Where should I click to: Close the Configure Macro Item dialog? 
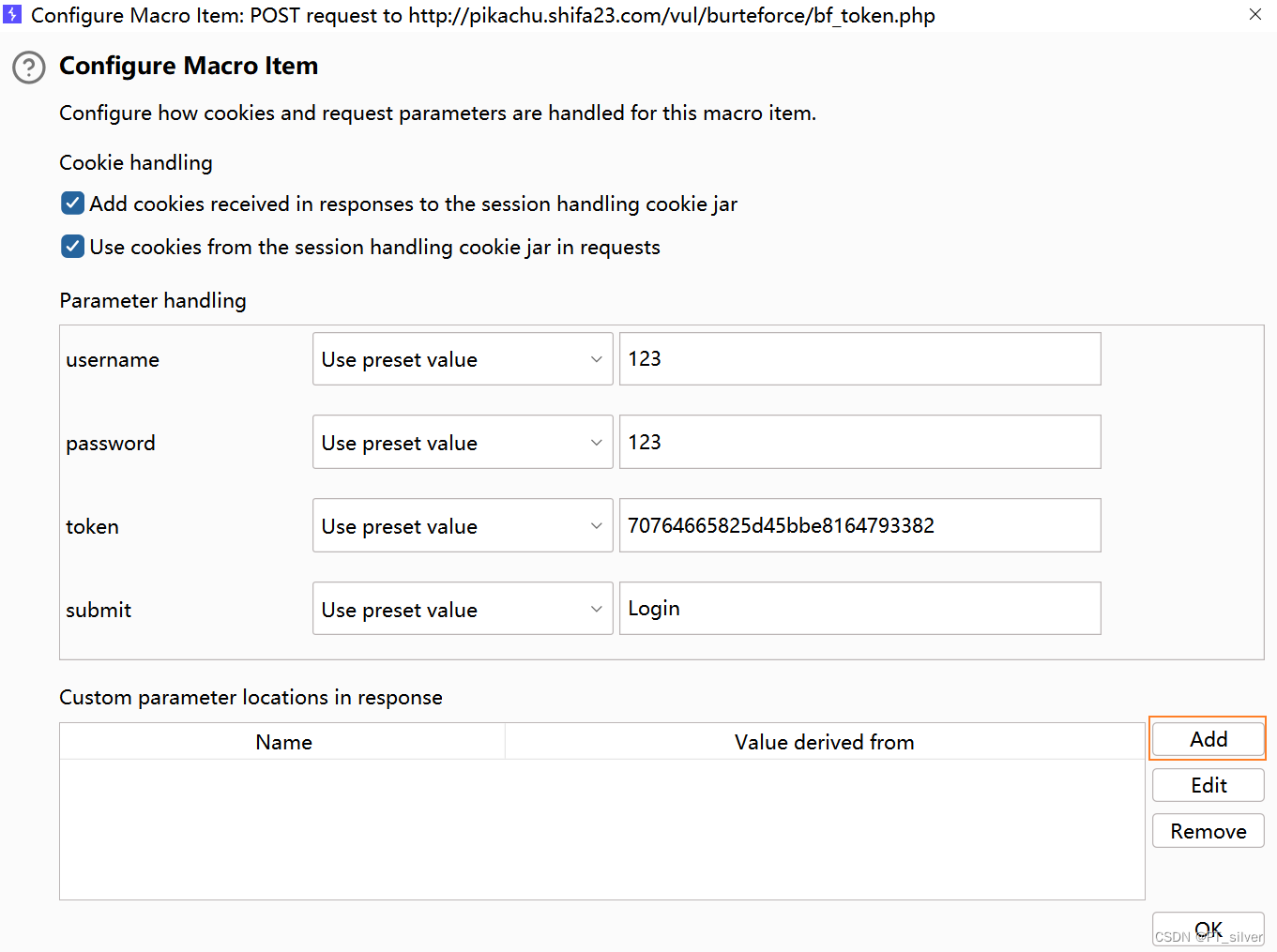click(x=1254, y=15)
